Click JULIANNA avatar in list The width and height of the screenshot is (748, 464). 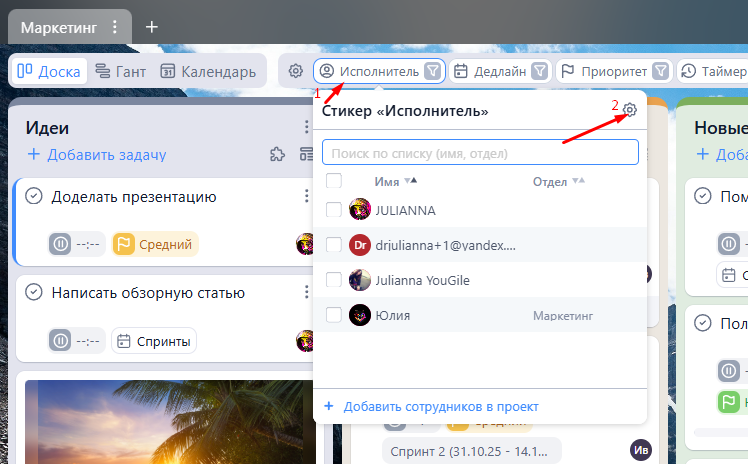360,209
